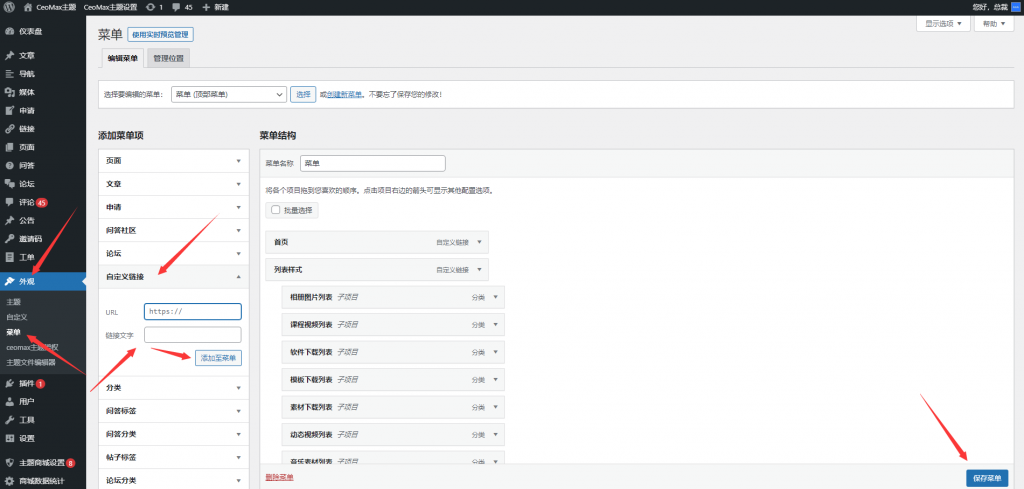The width and height of the screenshot is (1024, 489).
Task: Toggle the 批量选择 checkbox
Action: click(x=275, y=210)
